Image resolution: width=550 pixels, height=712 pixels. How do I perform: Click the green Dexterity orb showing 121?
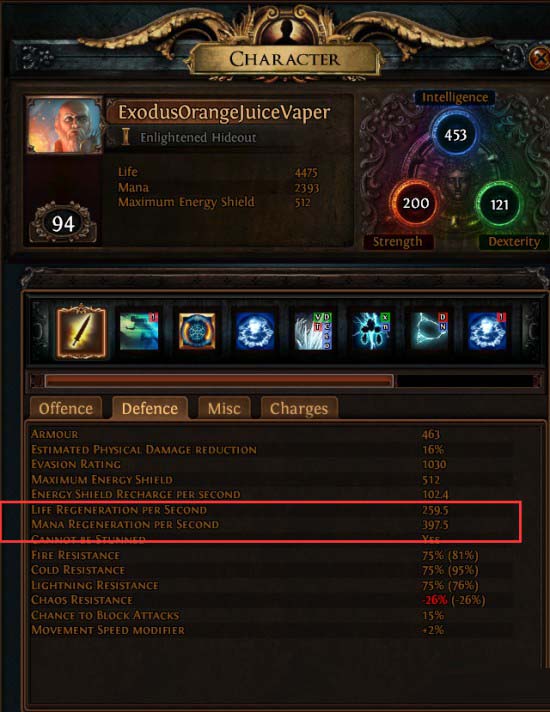point(499,204)
